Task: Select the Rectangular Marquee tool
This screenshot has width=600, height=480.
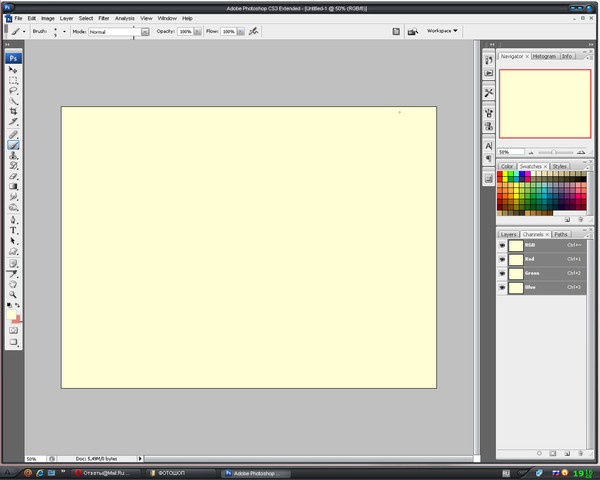Action: [x=13, y=80]
